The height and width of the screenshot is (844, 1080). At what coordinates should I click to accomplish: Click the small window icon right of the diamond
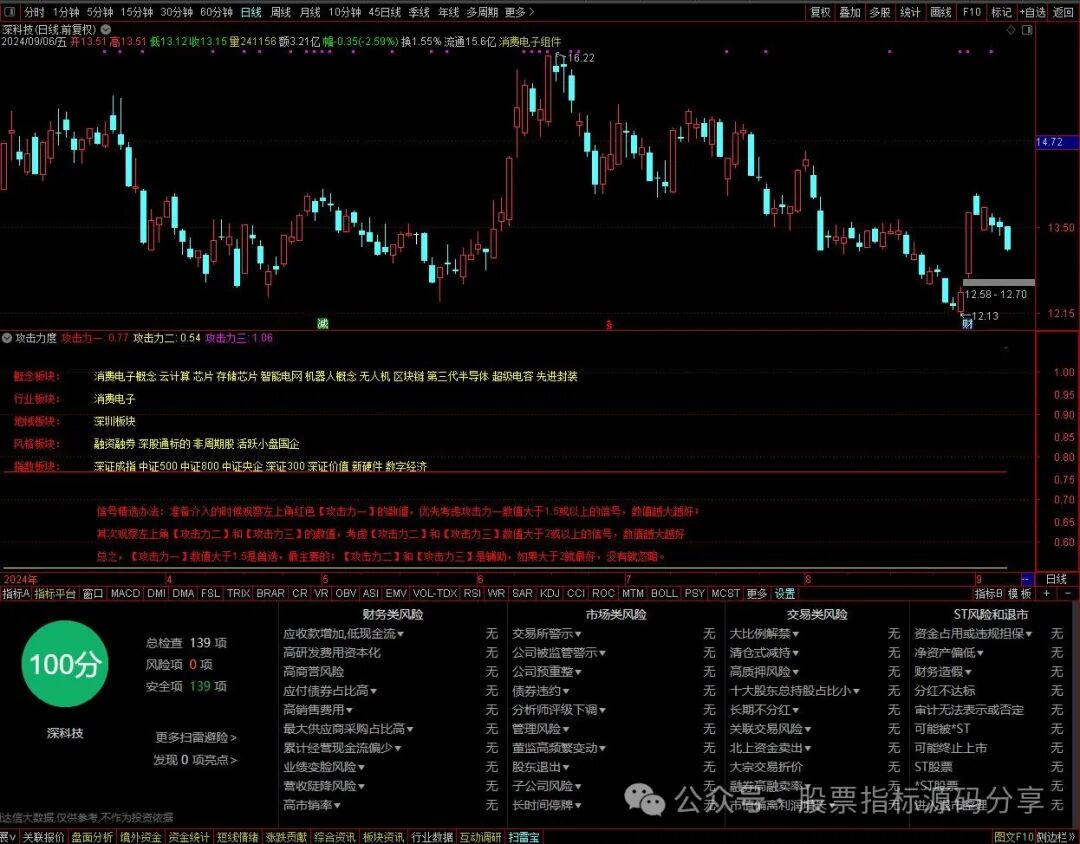pos(1028,30)
